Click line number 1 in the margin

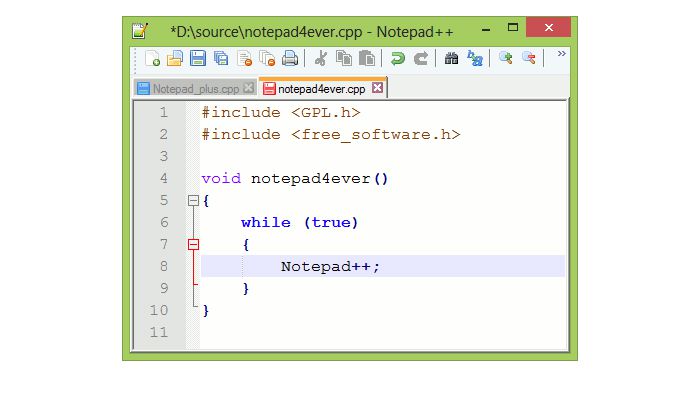point(164,112)
